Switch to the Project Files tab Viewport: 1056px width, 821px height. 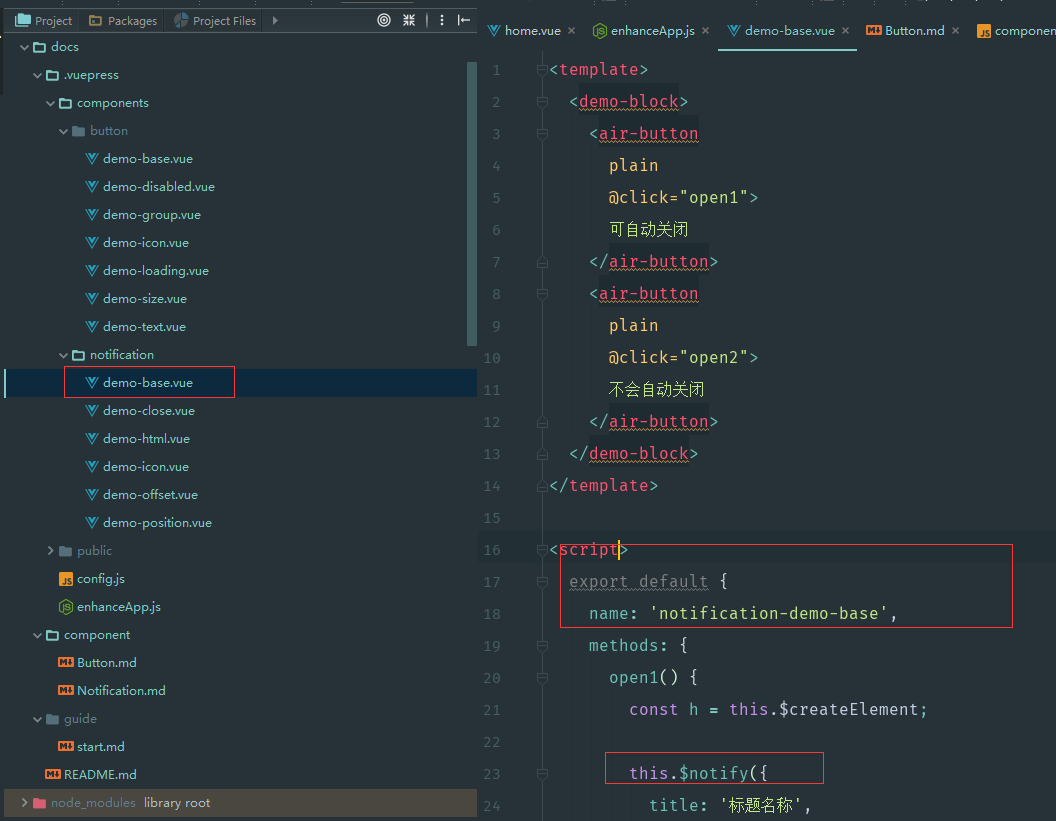click(216, 21)
